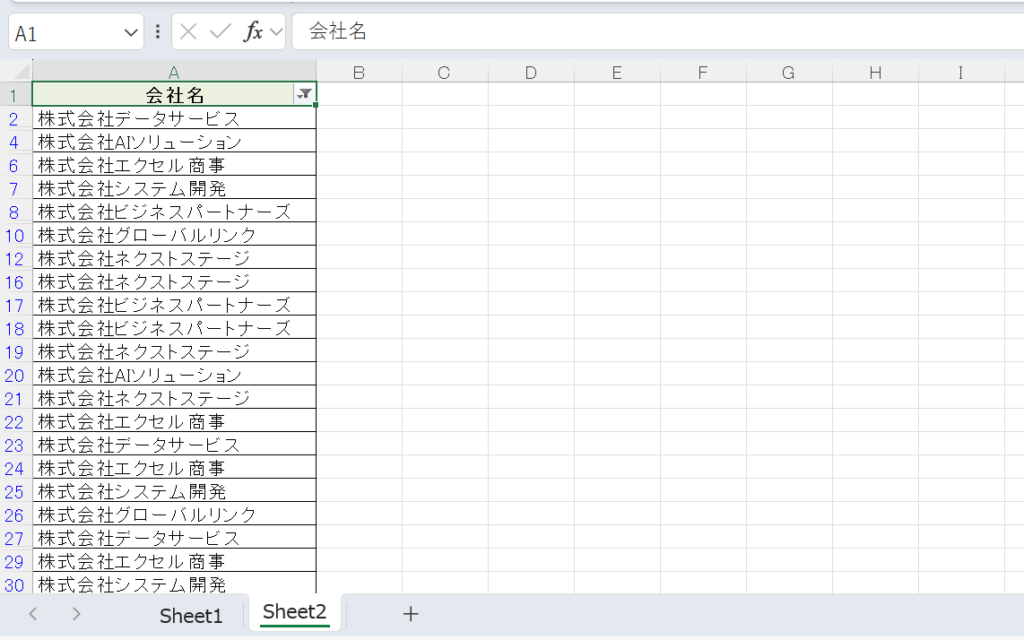Select the Sheet2 tab
Image resolution: width=1024 pixels, height=640 pixels.
[x=295, y=613]
